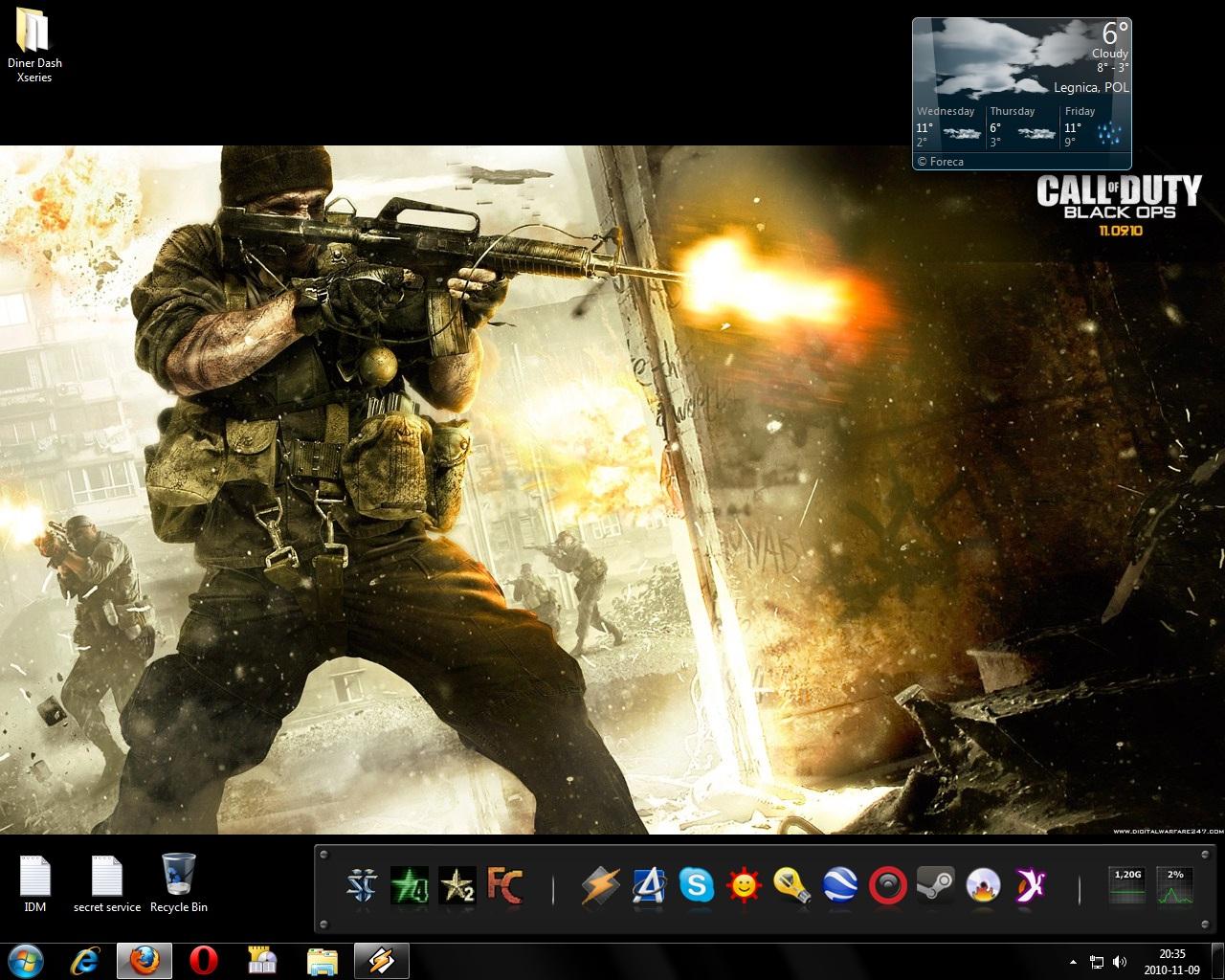Click the Legnica, POL location in weather gadget
Viewport: 1225px width, 980px height.
pos(1091,87)
